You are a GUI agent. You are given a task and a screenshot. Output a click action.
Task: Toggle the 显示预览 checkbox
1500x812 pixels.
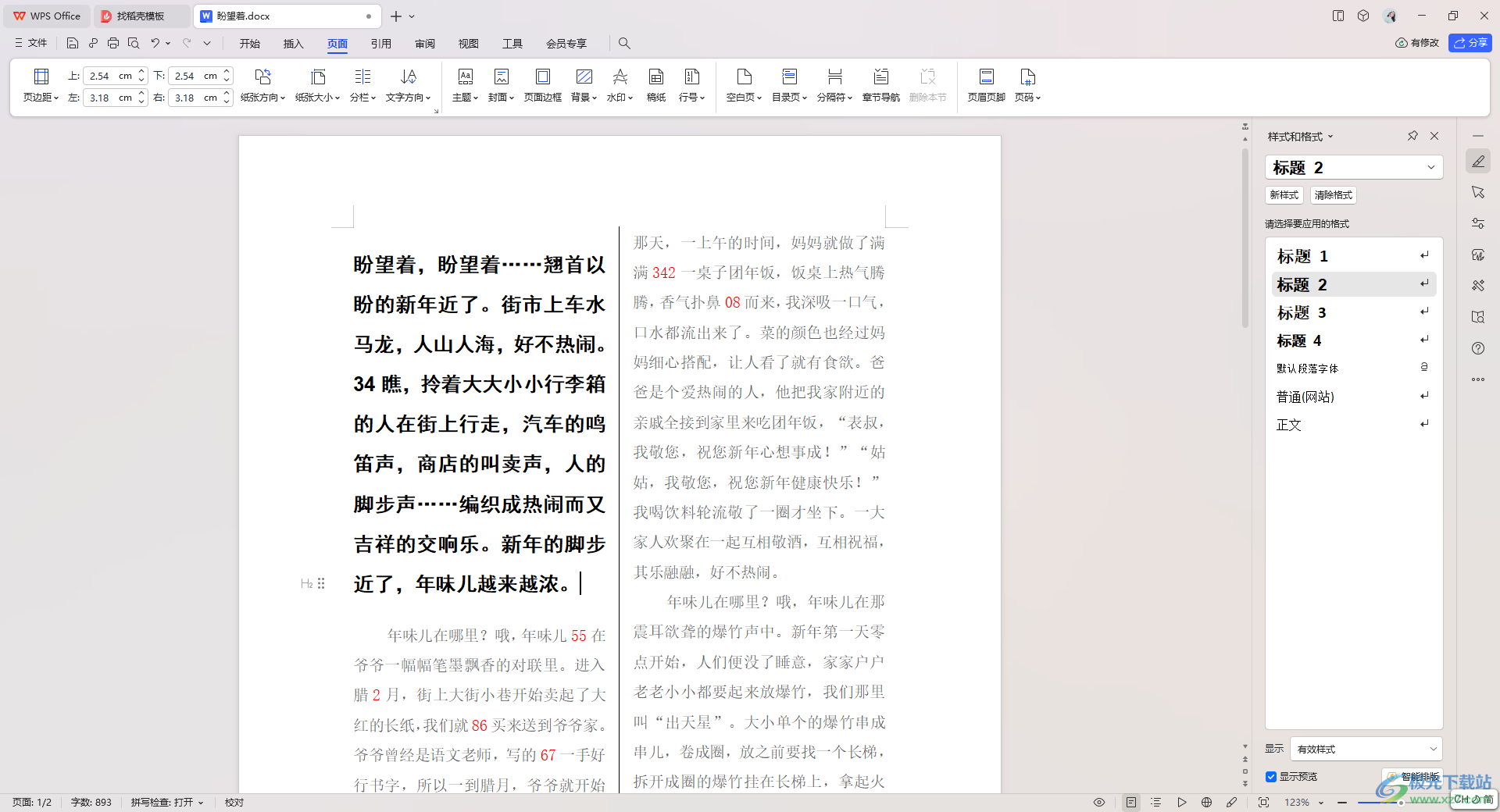(1271, 777)
